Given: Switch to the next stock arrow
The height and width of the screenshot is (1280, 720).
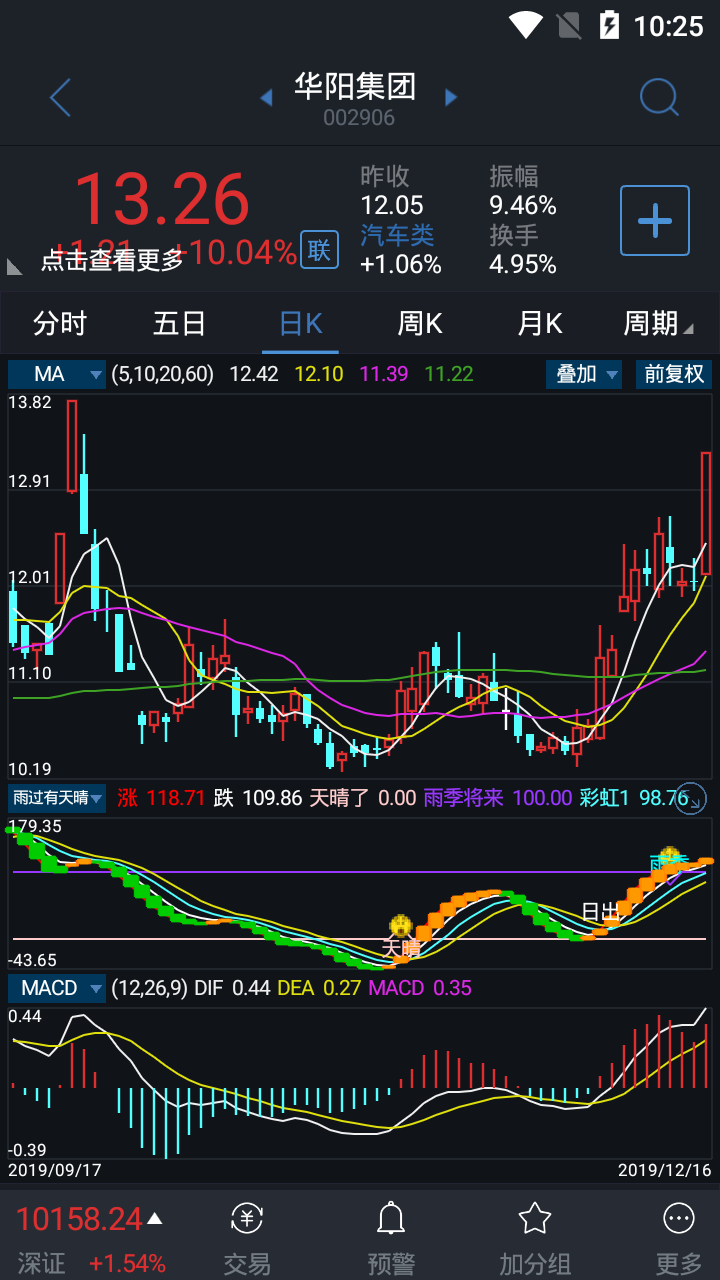Looking at the screenshot, I should [451, 97].
